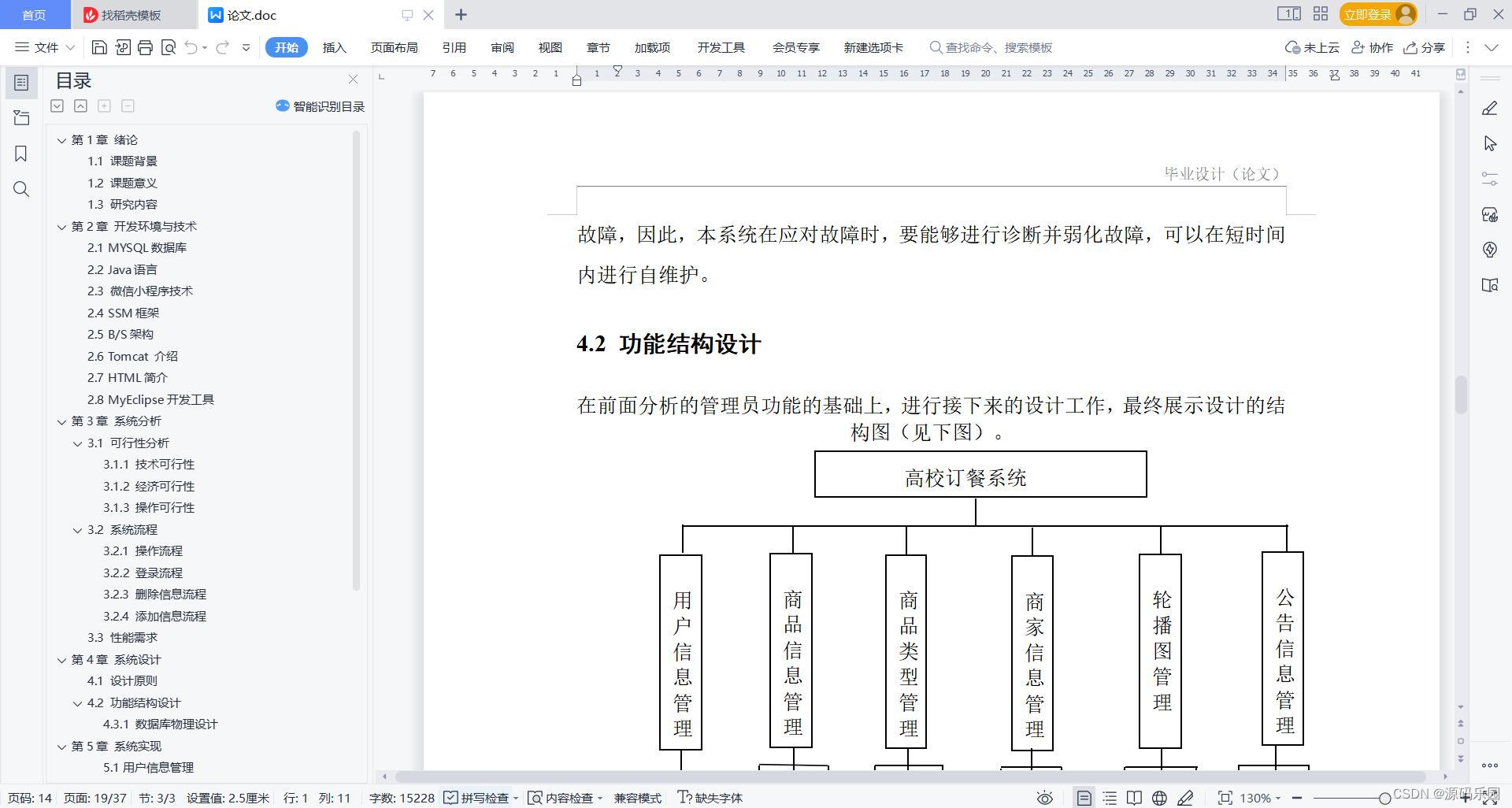Click zoom out minus button

pyautogui.click(x=1297, y=798)
